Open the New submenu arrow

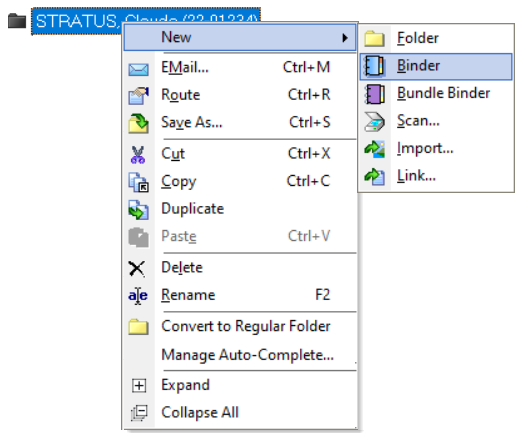pos(345,38)
